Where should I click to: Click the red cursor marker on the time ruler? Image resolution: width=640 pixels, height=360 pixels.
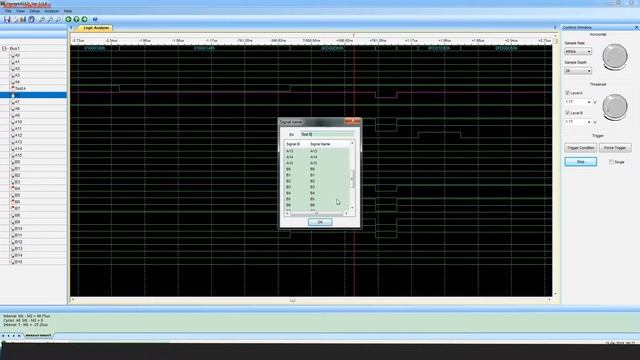point(354,36)
